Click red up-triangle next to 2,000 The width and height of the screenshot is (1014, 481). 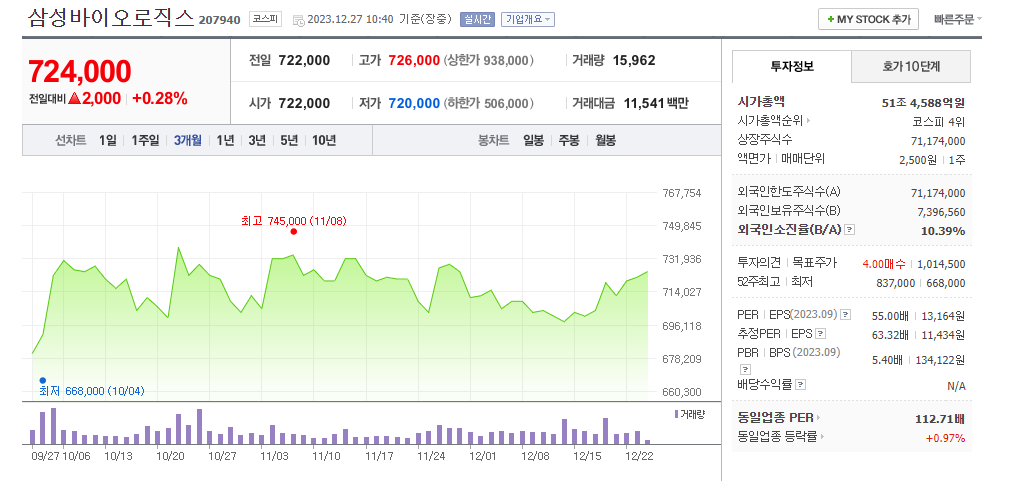point(74,99)
